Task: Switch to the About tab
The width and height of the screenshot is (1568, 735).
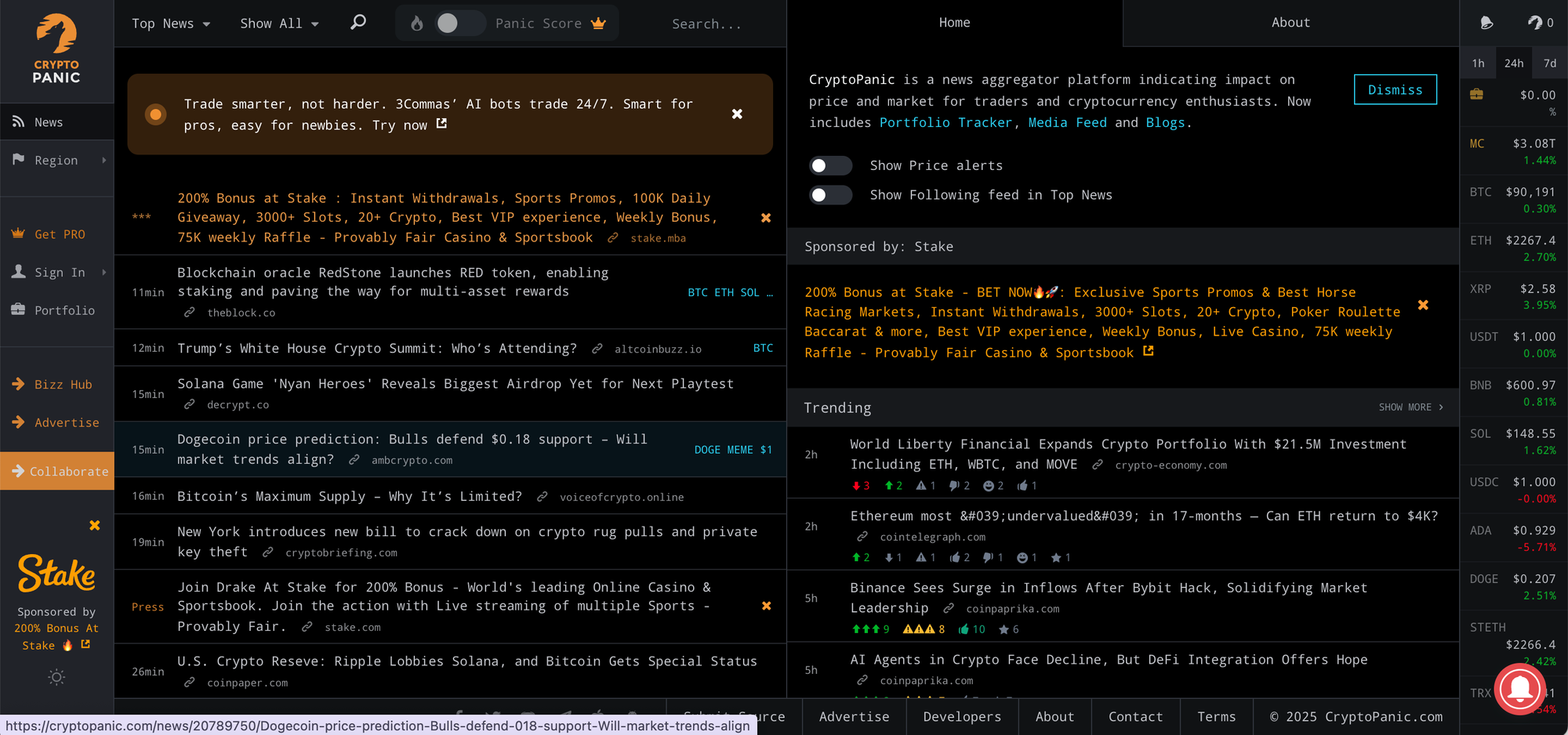Action: point(1290,23)
